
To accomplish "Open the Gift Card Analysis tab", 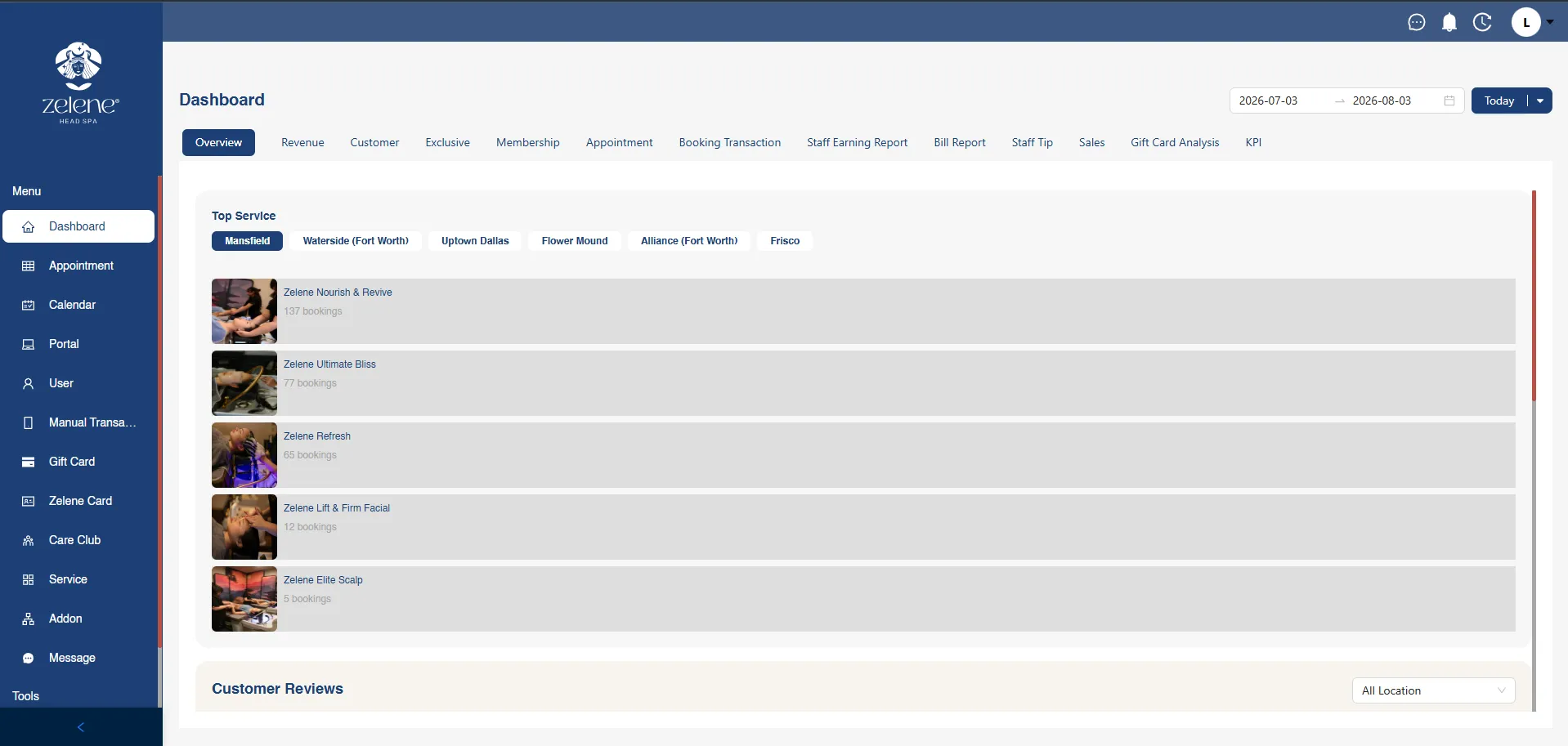I will pyautogui.click(x=1175, y=142).
